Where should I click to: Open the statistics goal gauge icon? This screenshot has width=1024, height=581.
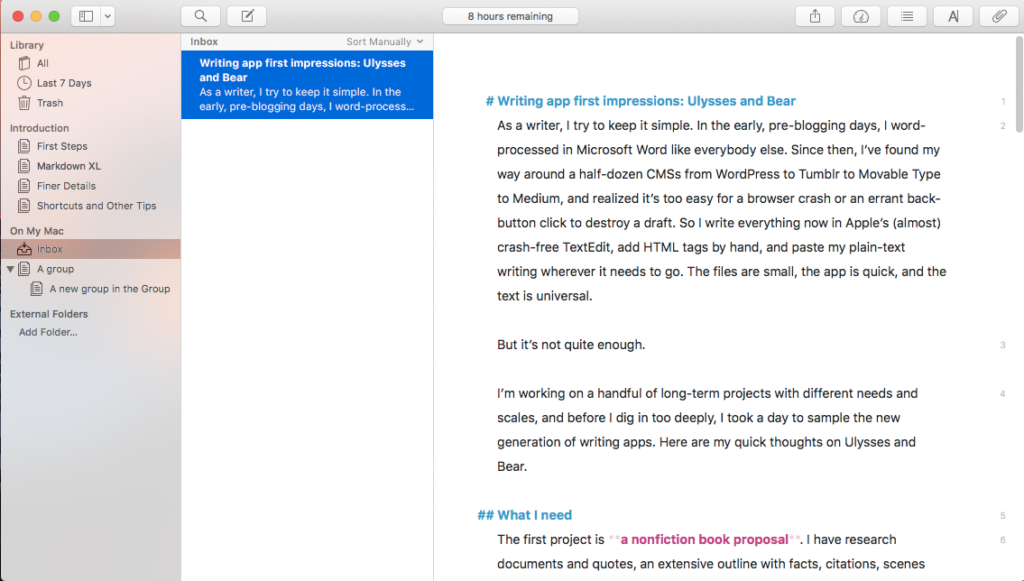[x=861, y=16]
